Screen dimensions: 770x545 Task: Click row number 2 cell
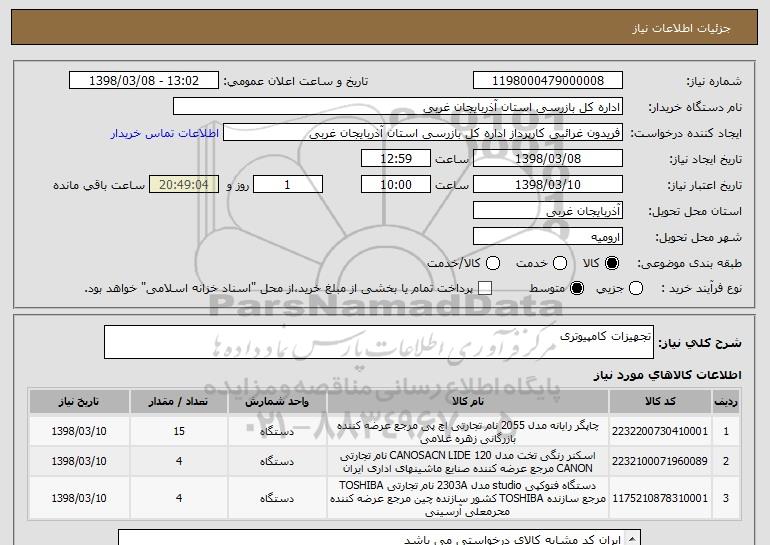(x=726, y=462)
